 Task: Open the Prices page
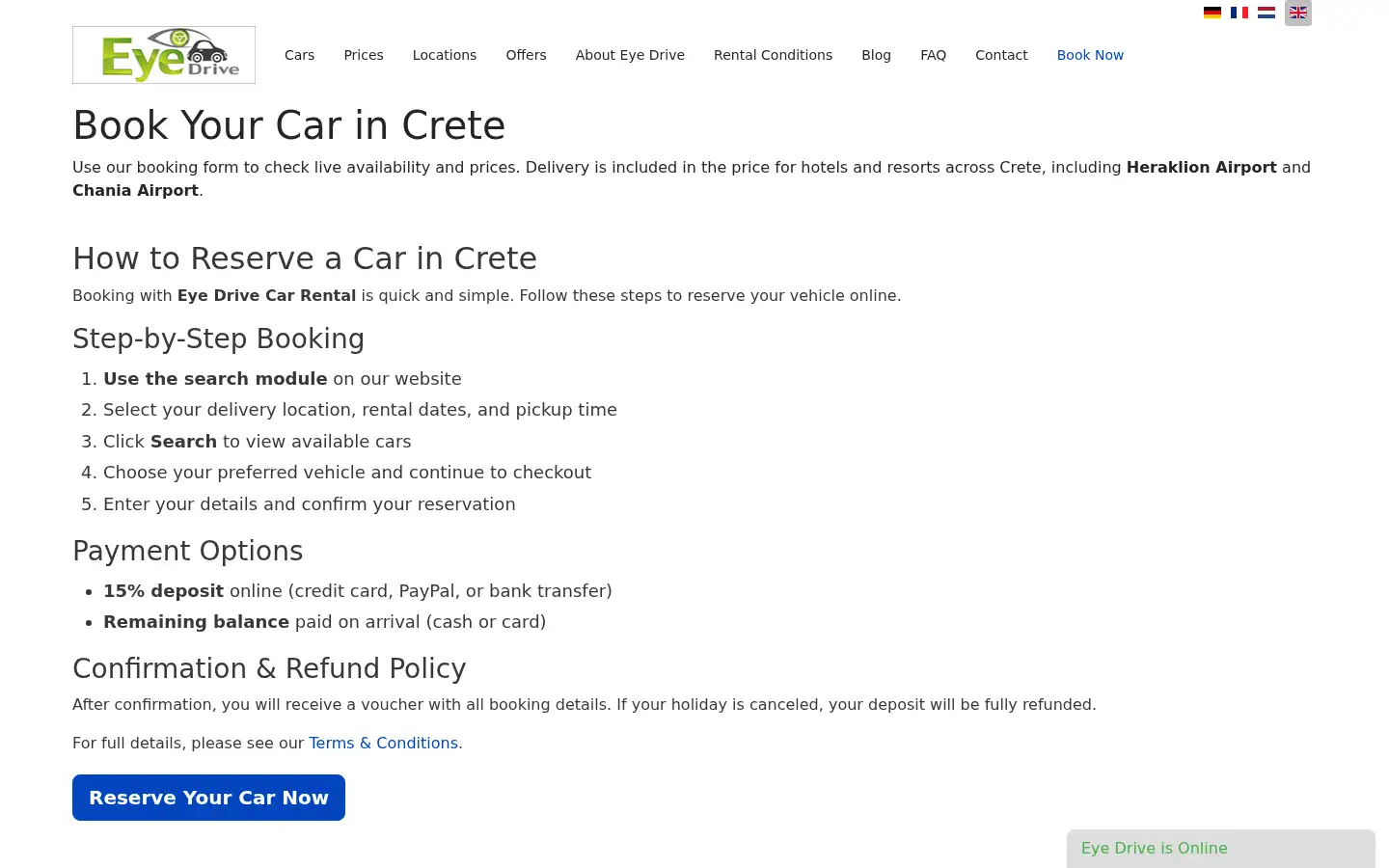click(x=364, y=55)
